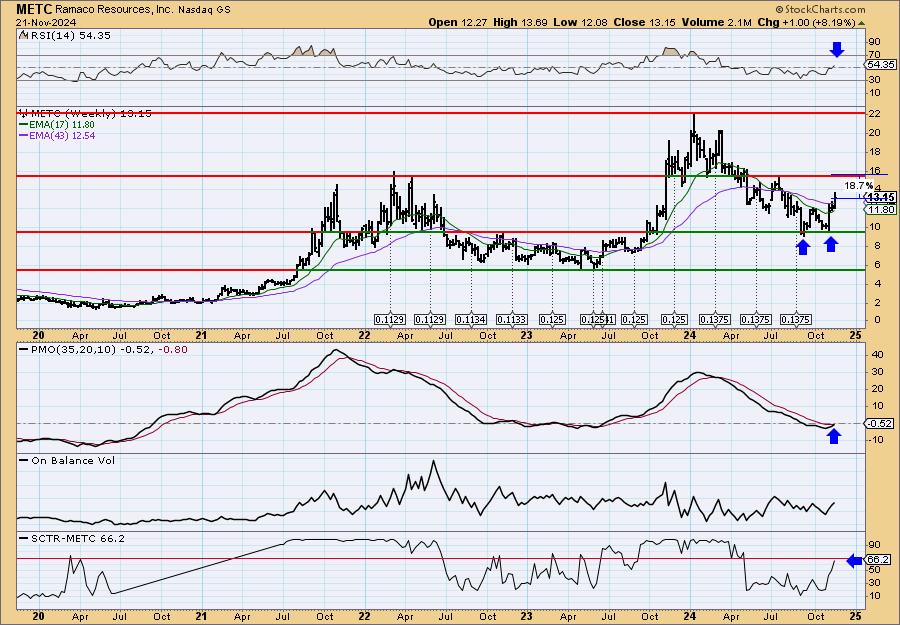This screenshot has width=900, height=625.
Task: Click the Close 13.15 header value
Action: point(645,22)
